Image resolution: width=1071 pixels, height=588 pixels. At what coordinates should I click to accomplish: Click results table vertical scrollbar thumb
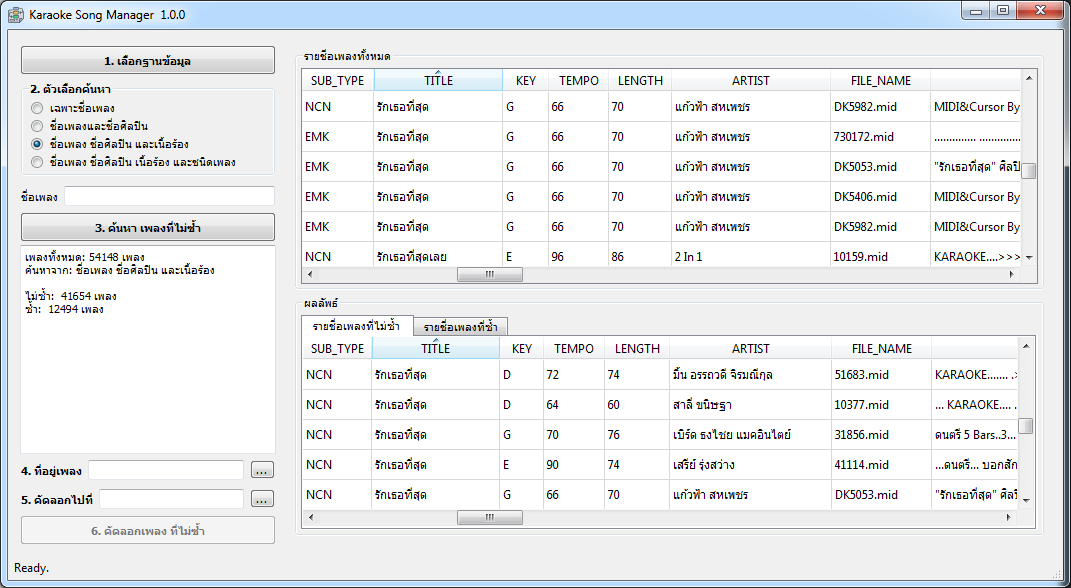pos(1026,425)
